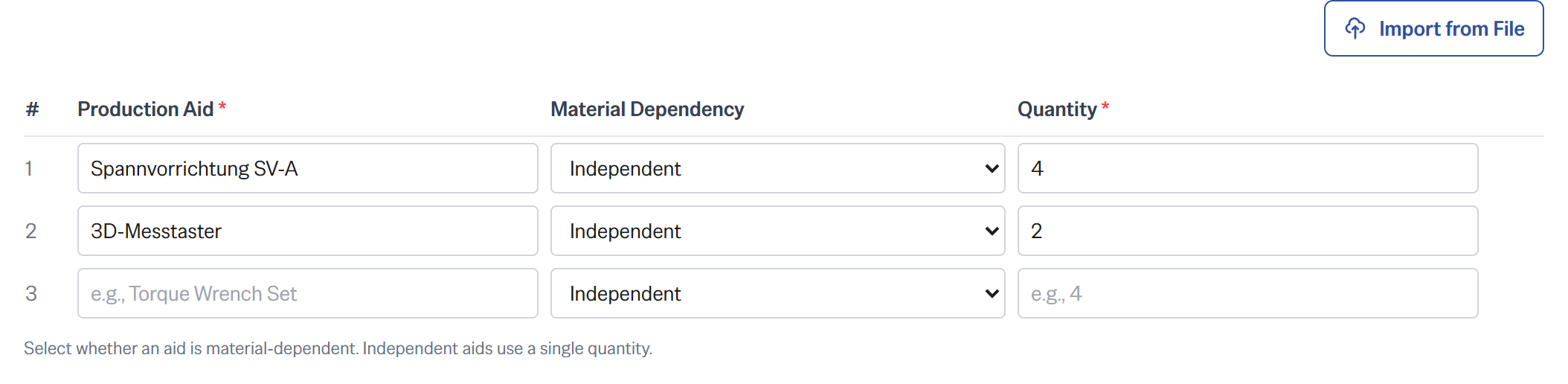Click row number 1
The image size is (1568, 384).
(x=29, y=168)
